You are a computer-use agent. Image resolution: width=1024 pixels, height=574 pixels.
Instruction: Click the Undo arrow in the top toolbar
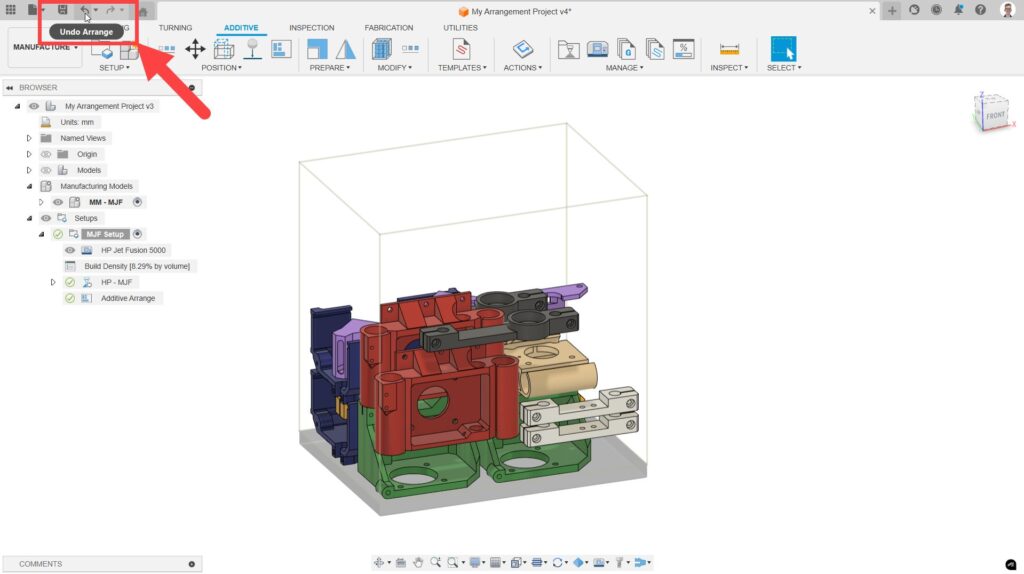(x=85, y=10)
